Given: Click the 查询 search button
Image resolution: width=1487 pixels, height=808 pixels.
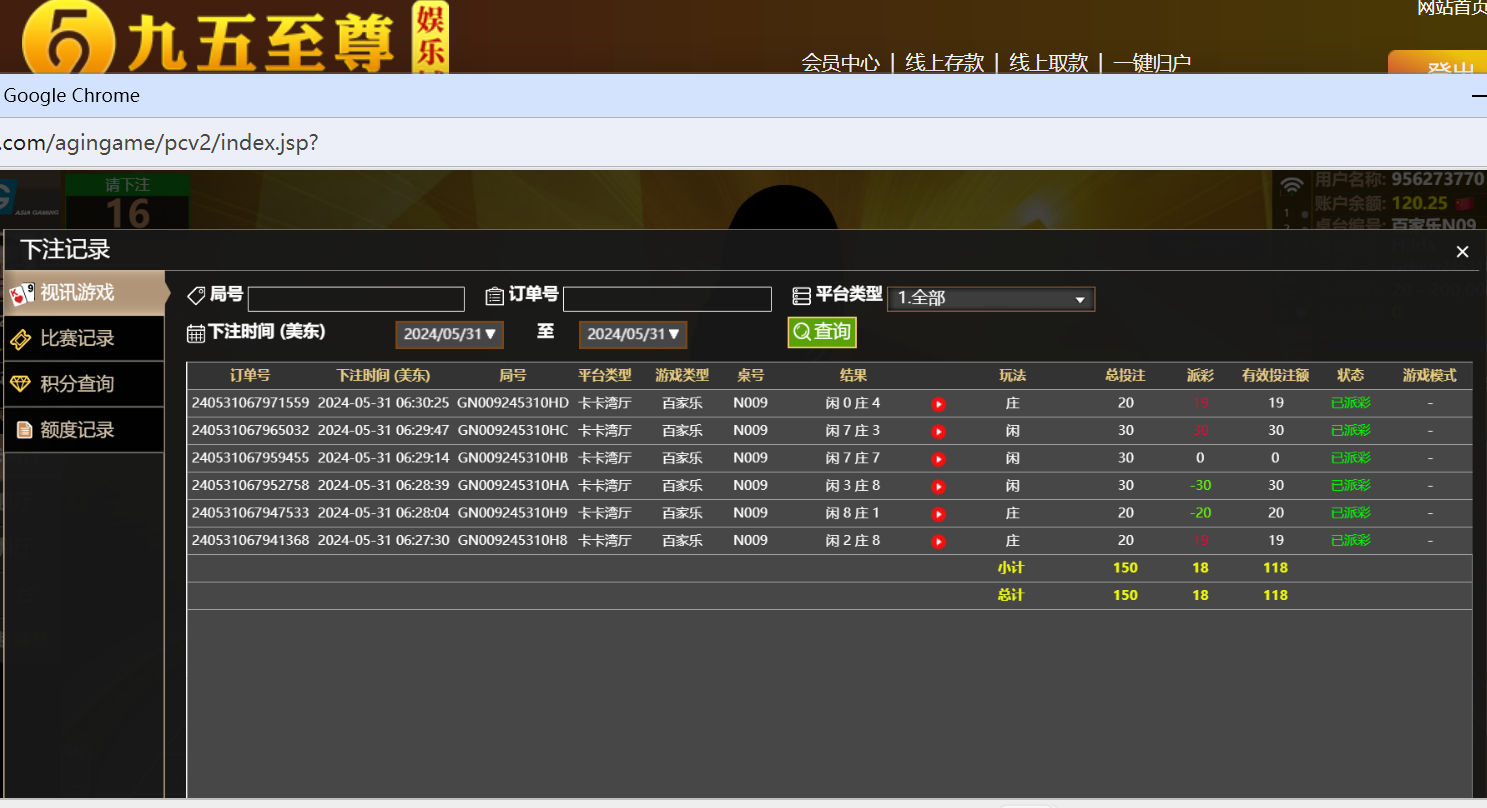Looking at the screenshot, I should (821, 331).
